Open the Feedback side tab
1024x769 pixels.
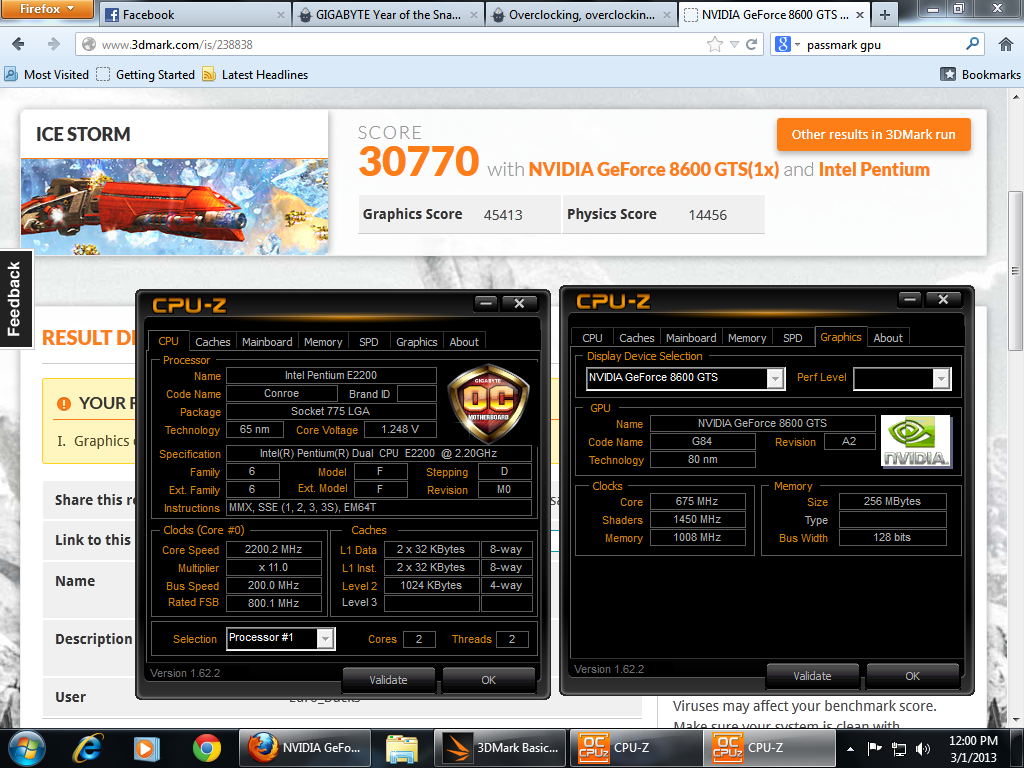click(x=14, y=299)
